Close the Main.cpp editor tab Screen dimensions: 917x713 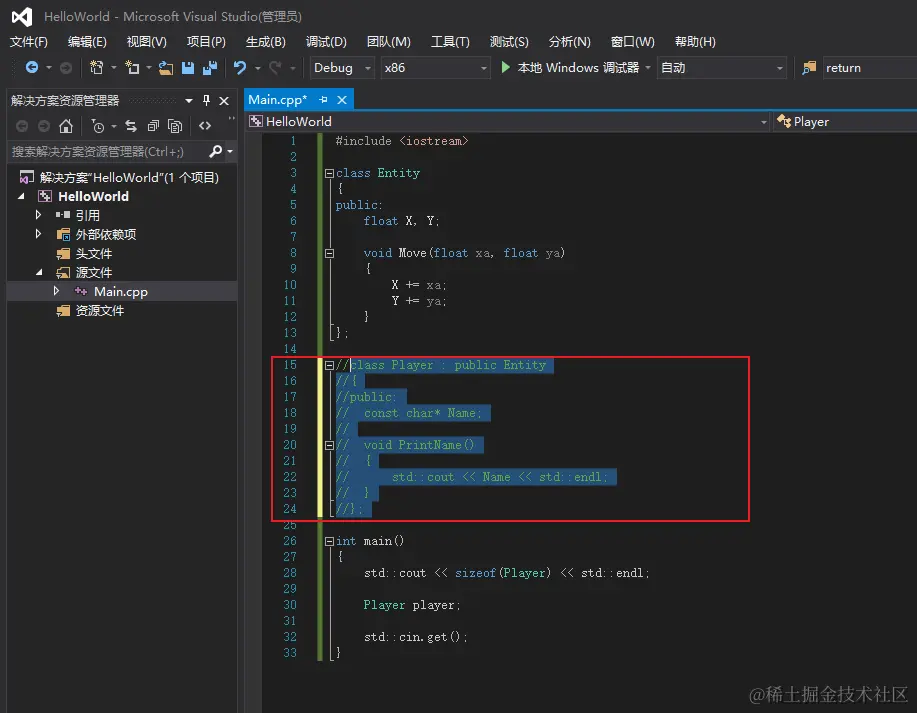(342, 100)
